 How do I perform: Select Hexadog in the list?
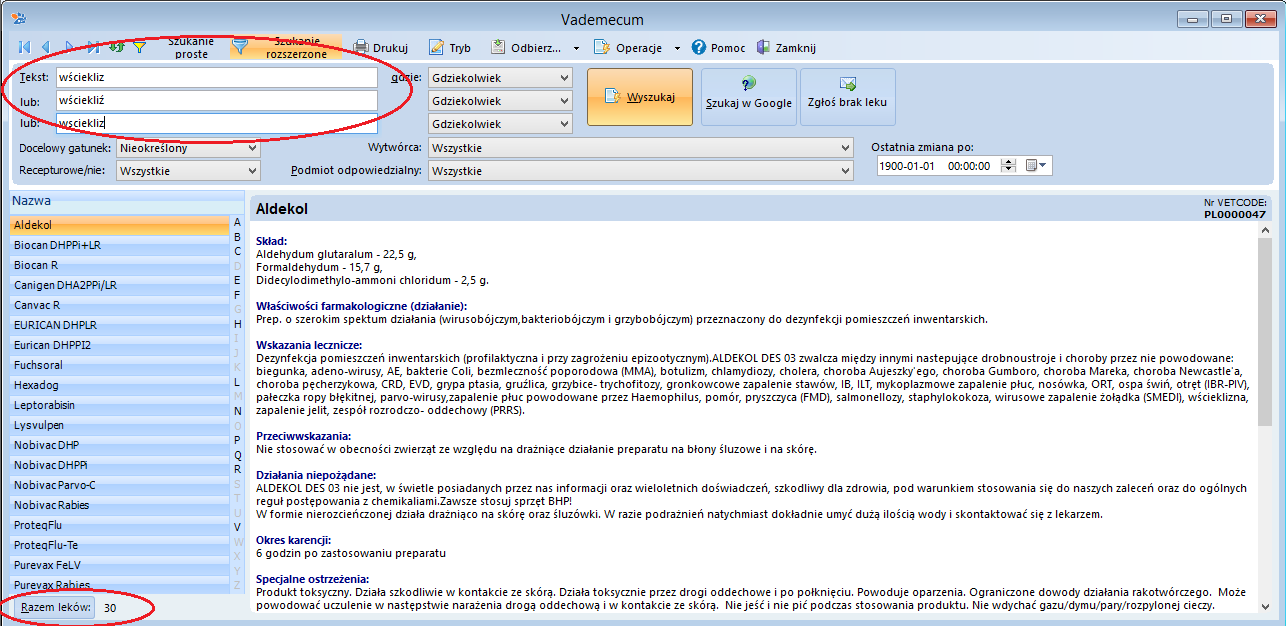click(120, 385)
